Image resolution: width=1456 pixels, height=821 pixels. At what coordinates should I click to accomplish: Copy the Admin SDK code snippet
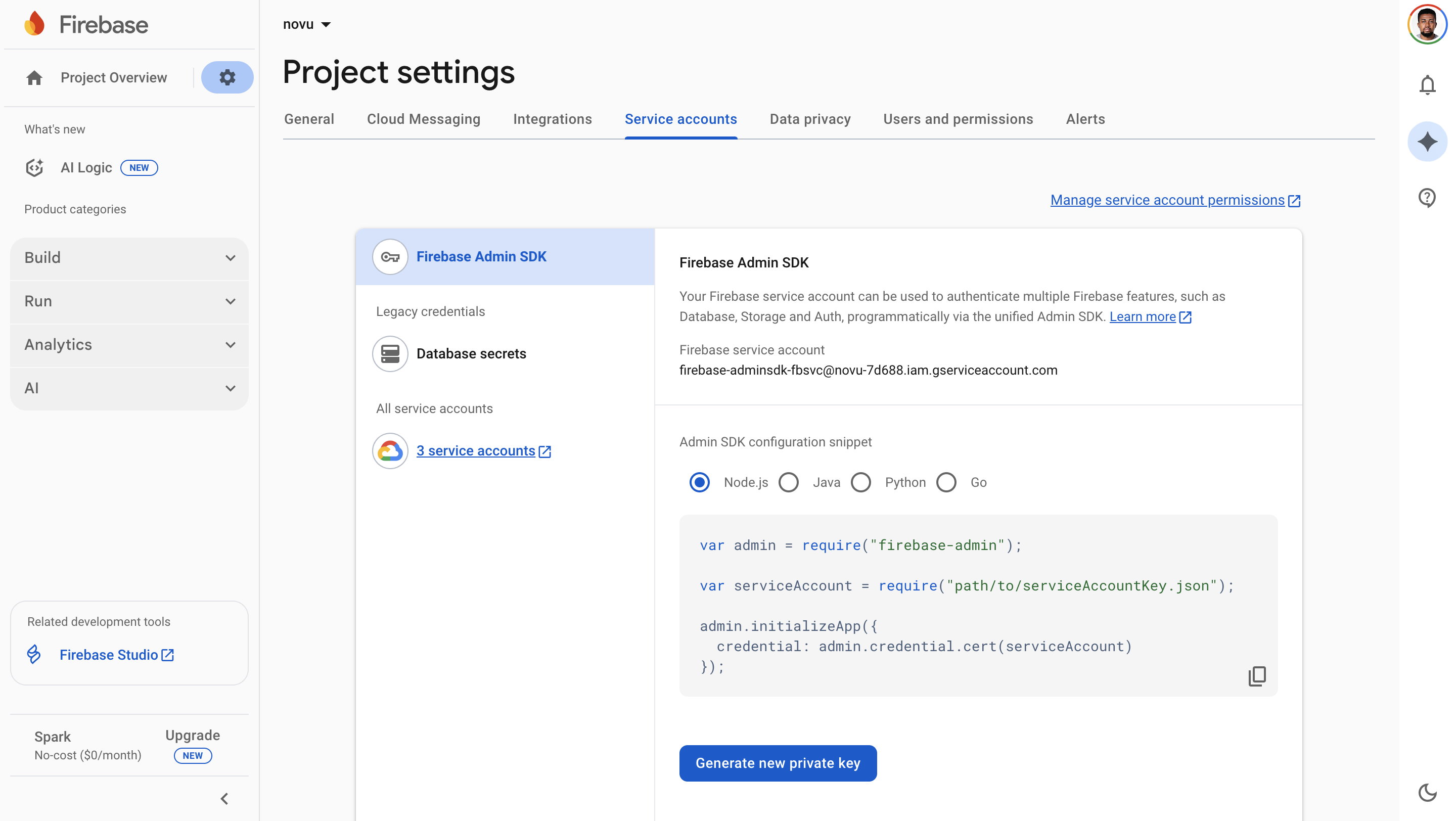[x=1257, y=676]
